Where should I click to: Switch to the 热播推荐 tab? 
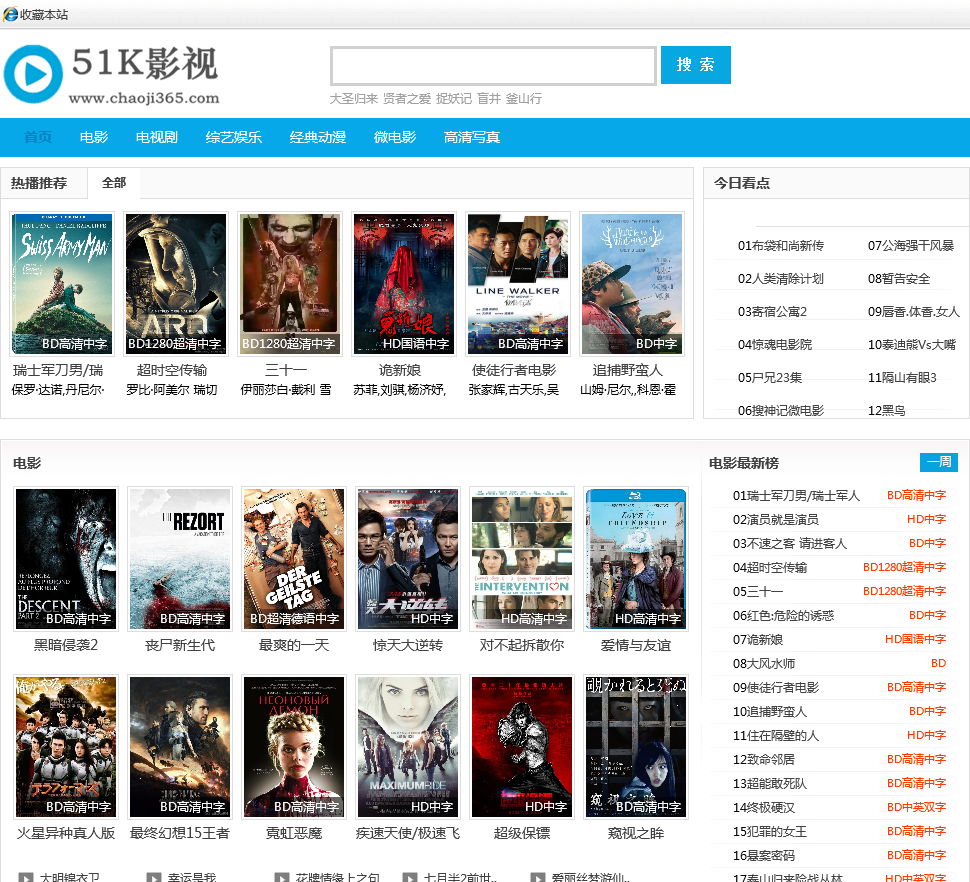tap(39, 183)
